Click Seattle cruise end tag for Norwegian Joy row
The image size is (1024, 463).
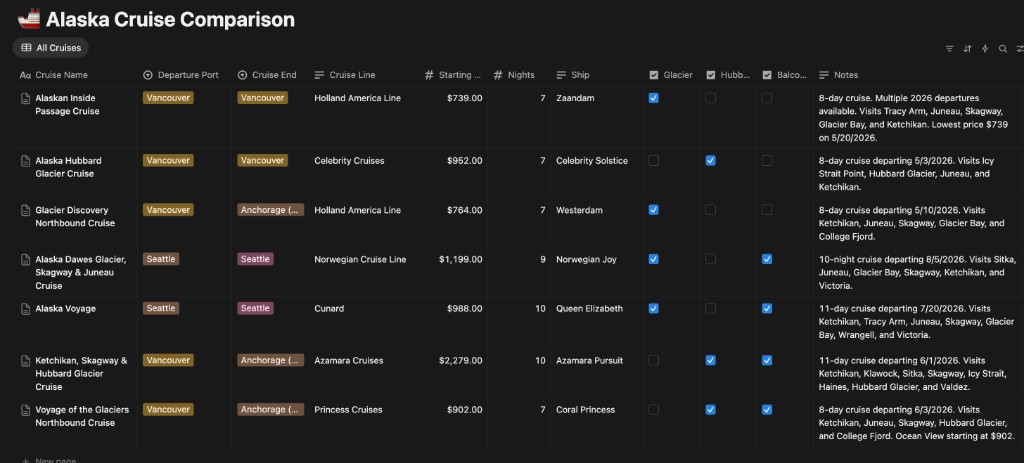pos(255,259)
